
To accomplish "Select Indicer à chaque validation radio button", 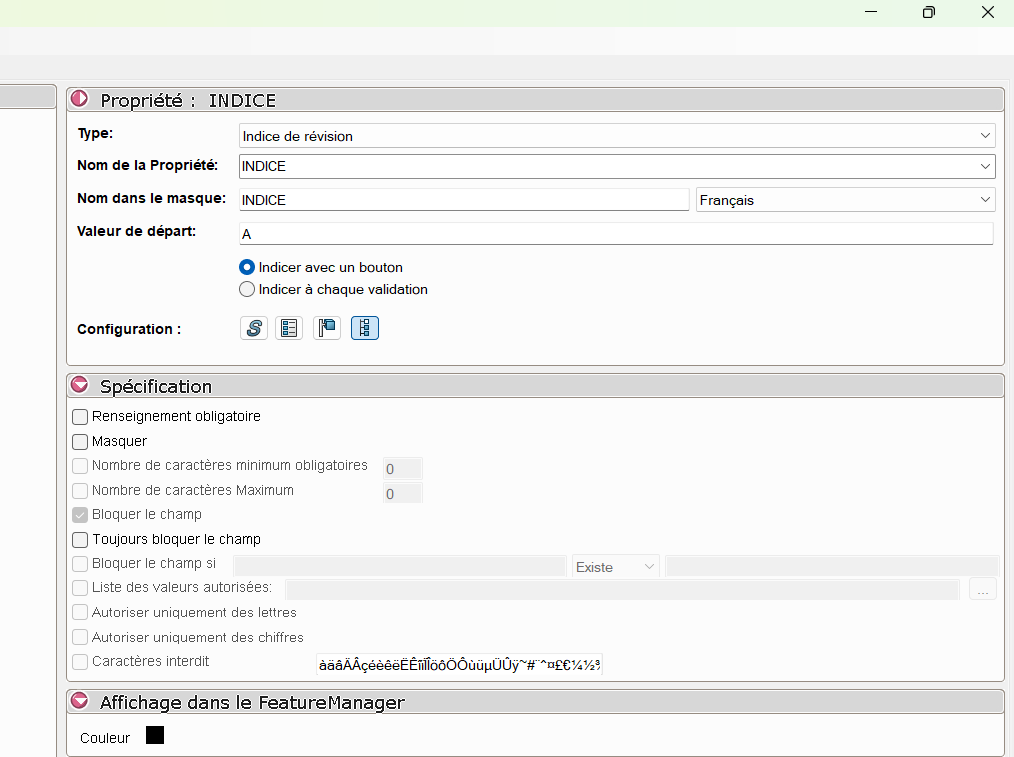I will coord(247,289).
